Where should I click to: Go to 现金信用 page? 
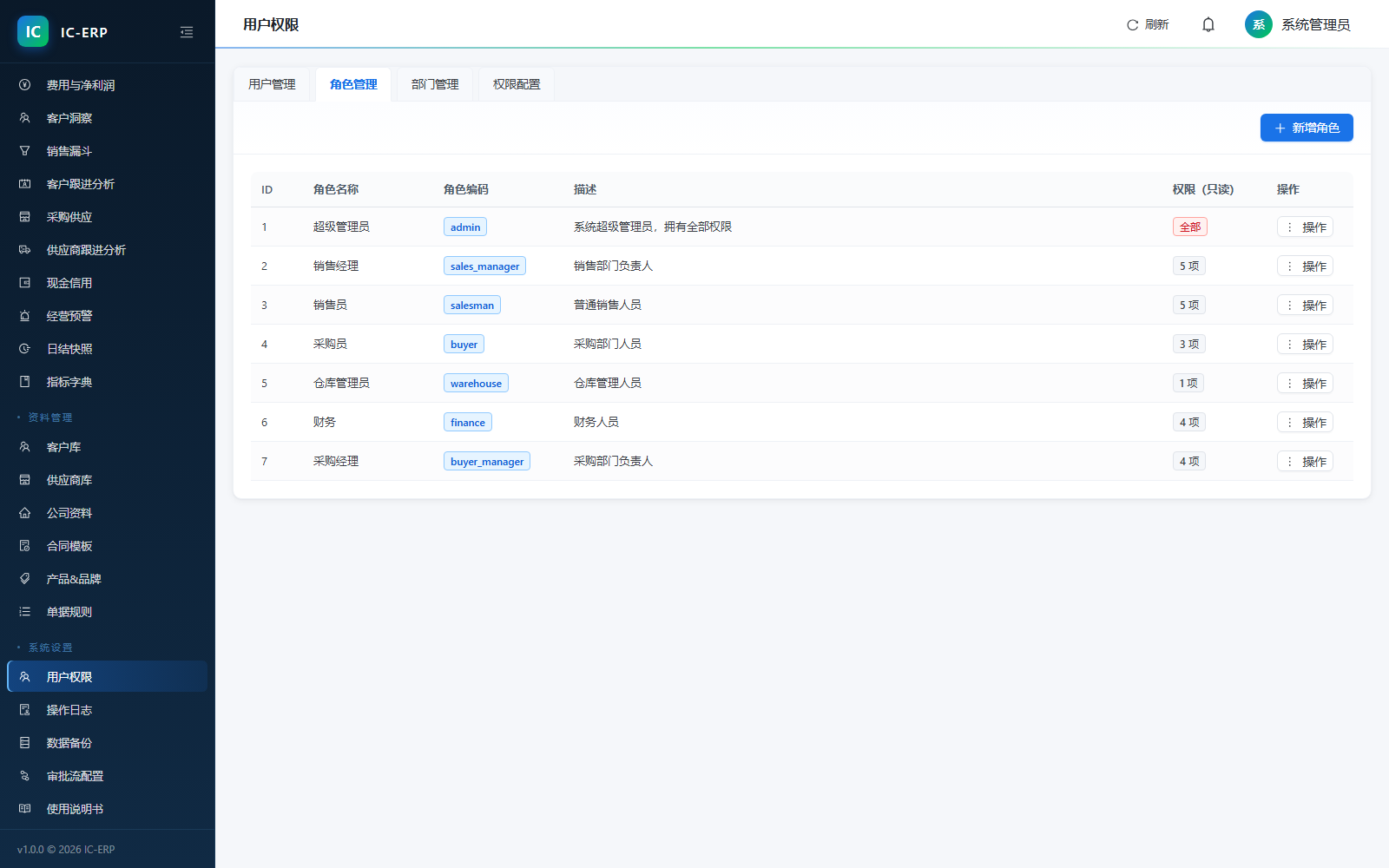108,283
